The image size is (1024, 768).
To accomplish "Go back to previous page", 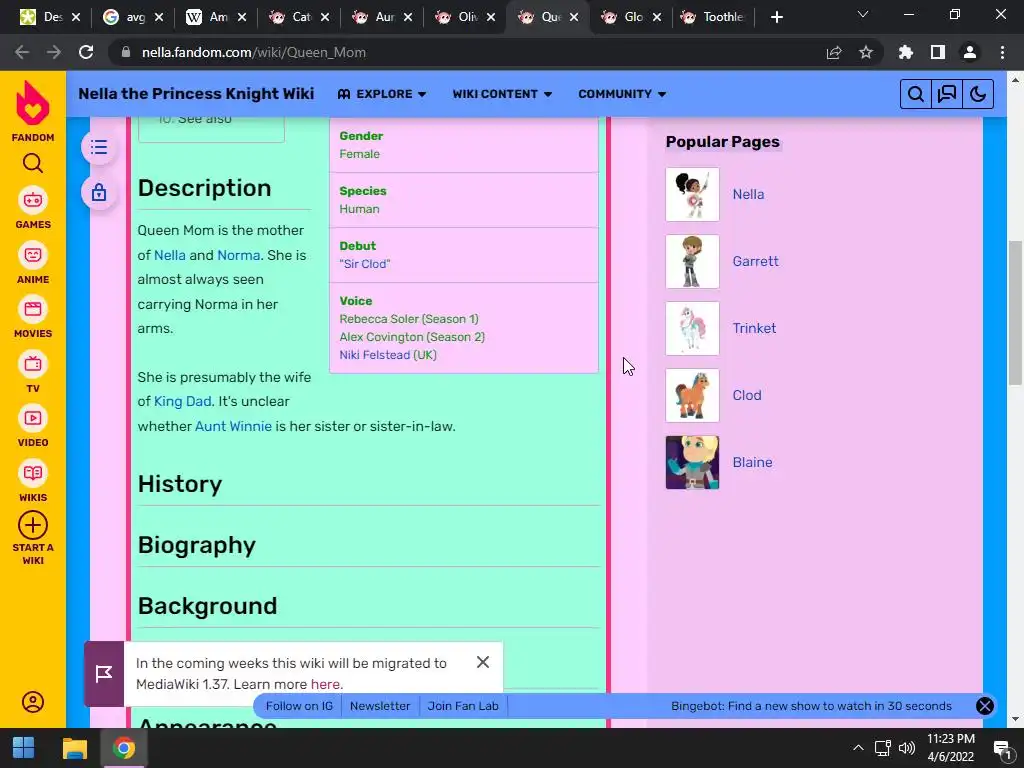I will point(22,52).
